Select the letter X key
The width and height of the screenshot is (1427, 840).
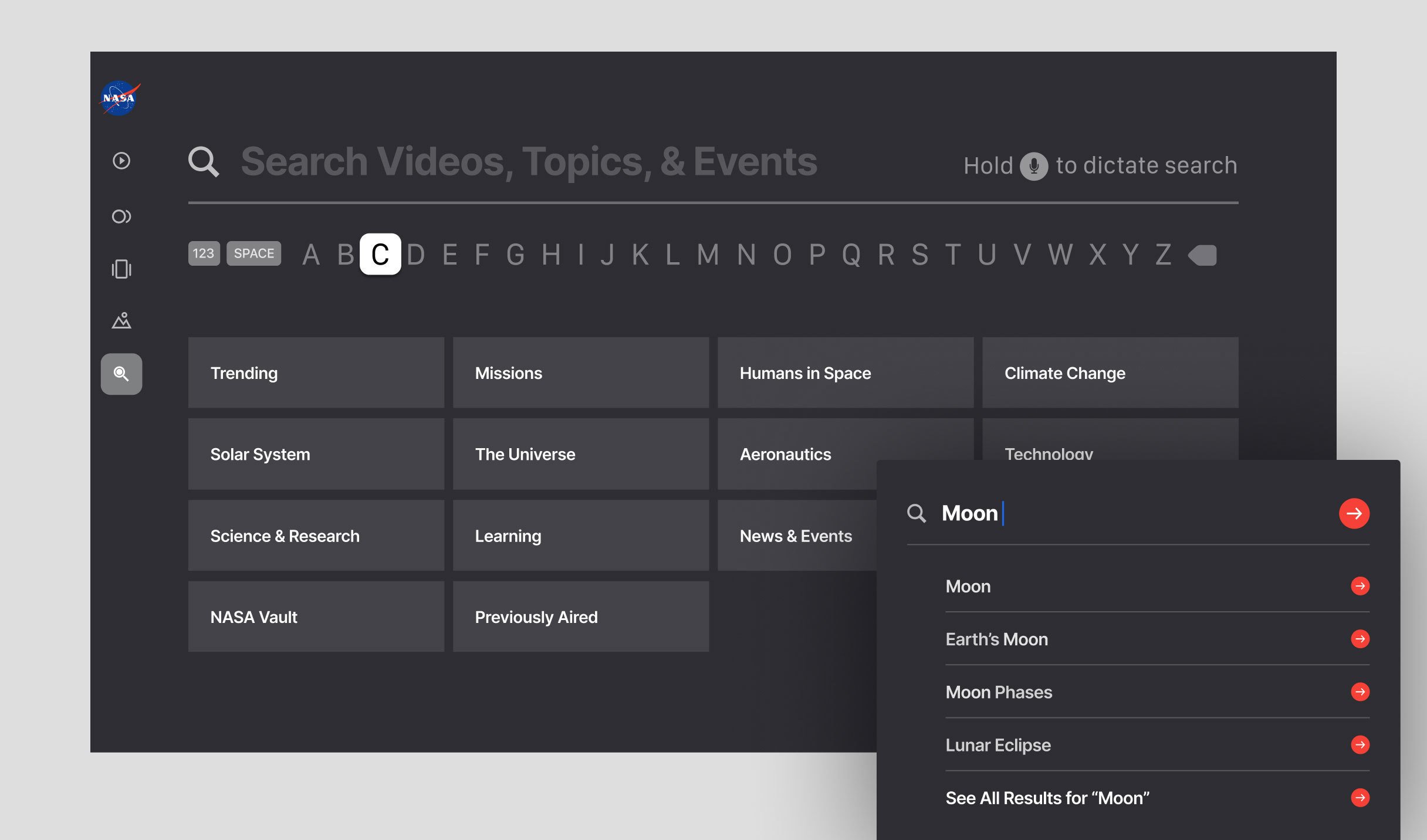[x=1098, y=255]
